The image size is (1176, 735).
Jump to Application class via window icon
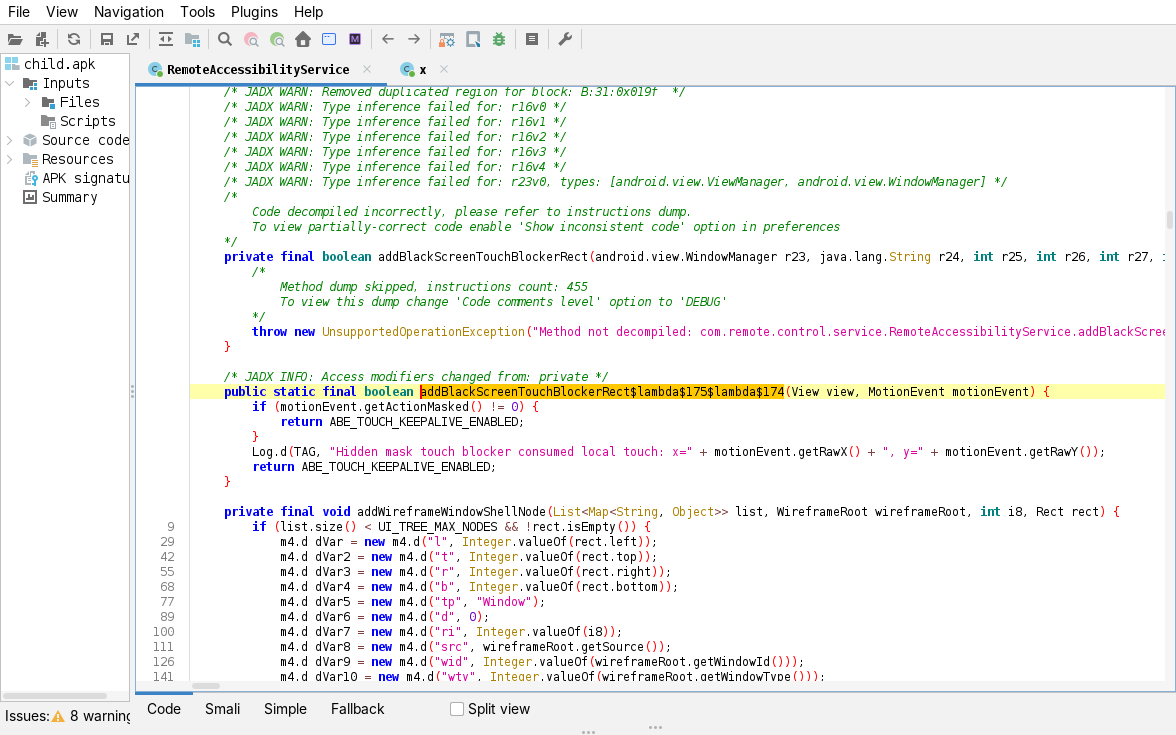pos(328,40)
